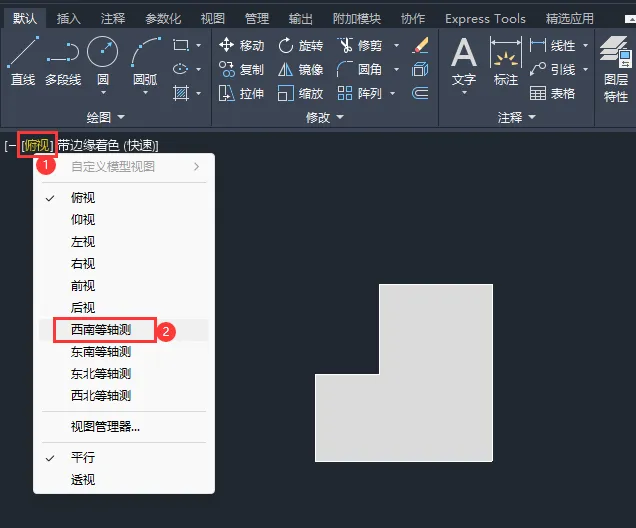Activate the Trim (修剪) tool
636x528 pixels.
pyautogui.click(x=359, y=45)
